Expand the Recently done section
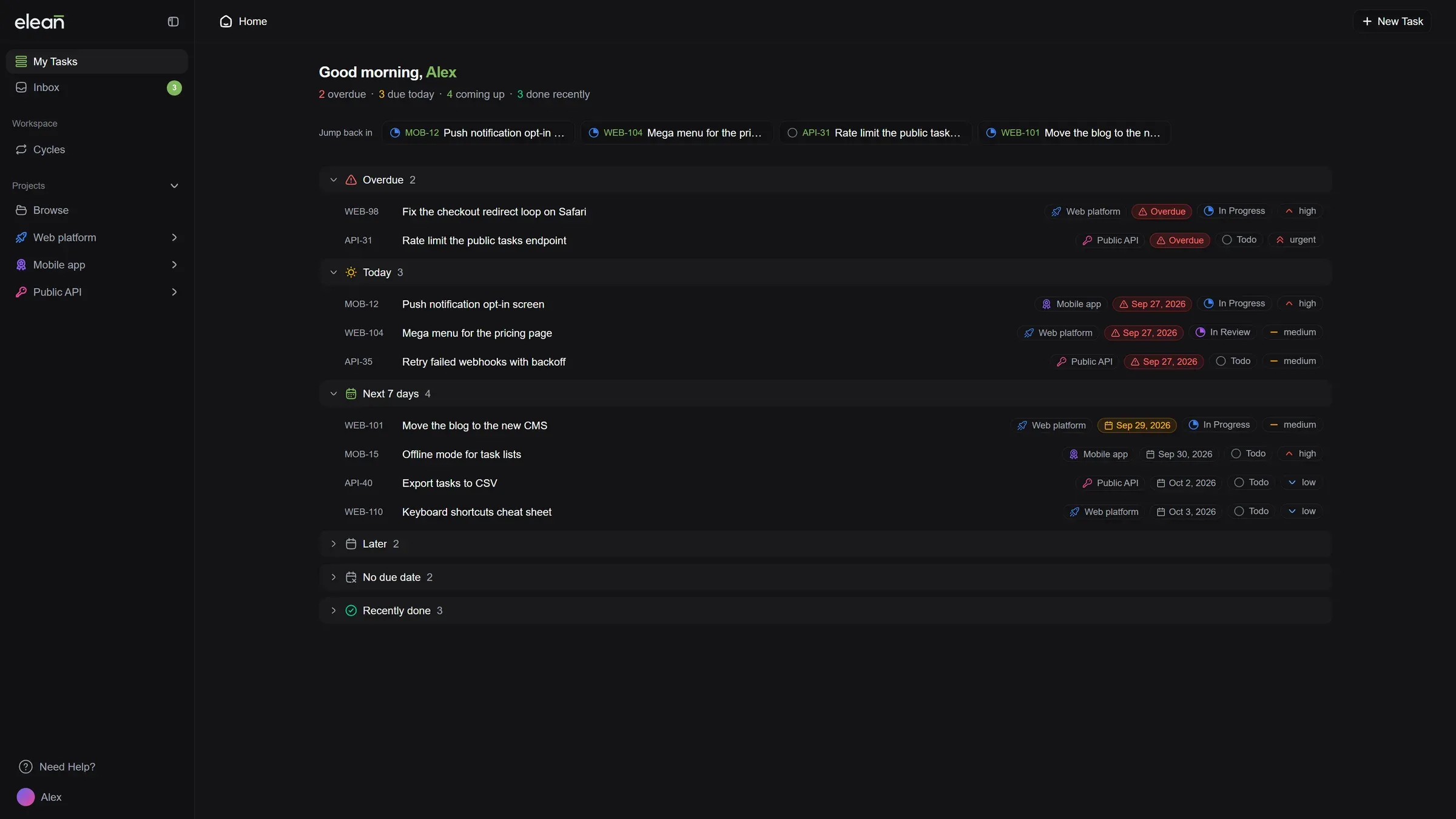This screenshot has height=819, width=1456. pos(333,611)
